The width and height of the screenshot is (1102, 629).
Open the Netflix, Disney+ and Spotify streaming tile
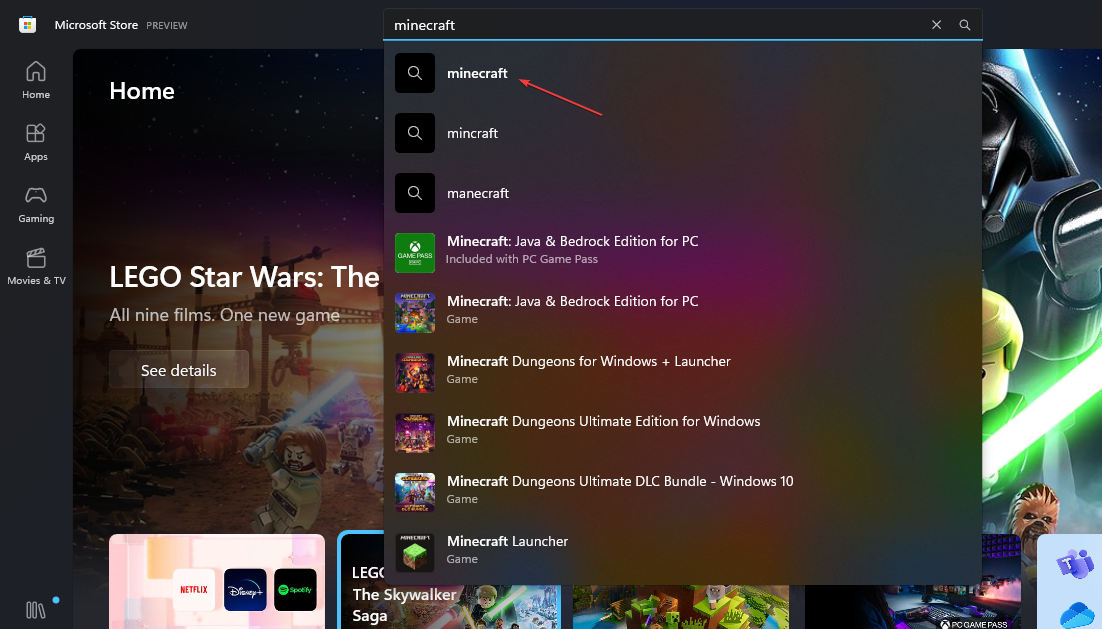[216, 590]
